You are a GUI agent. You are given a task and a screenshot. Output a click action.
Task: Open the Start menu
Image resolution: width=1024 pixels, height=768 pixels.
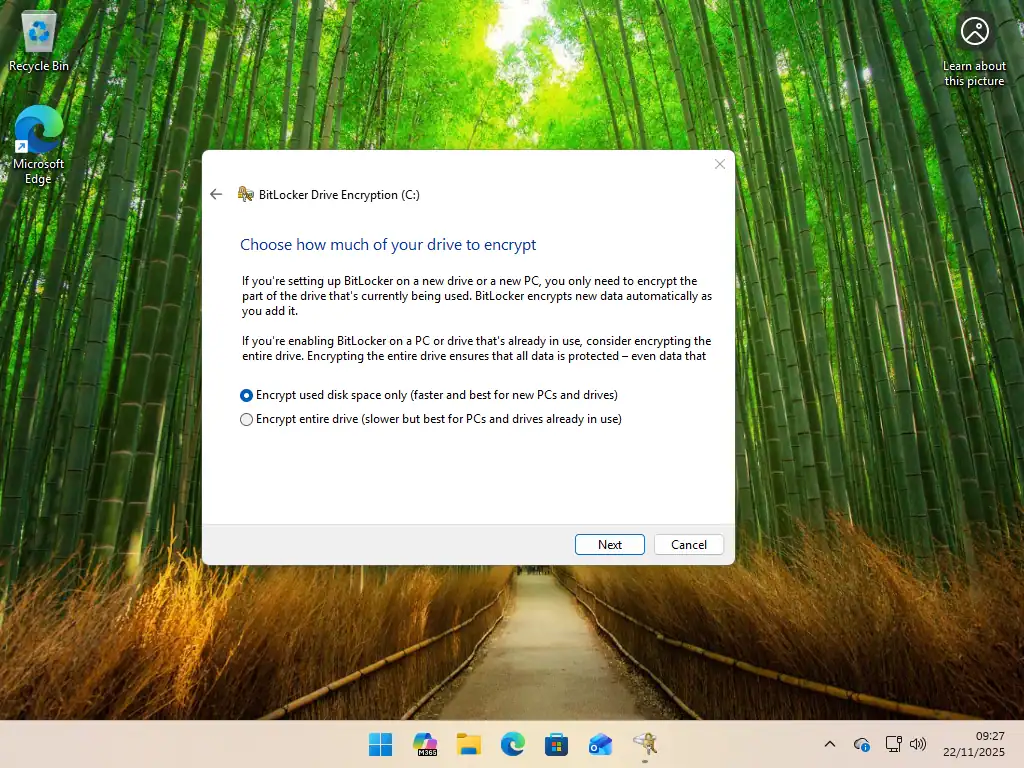(380, 744)
